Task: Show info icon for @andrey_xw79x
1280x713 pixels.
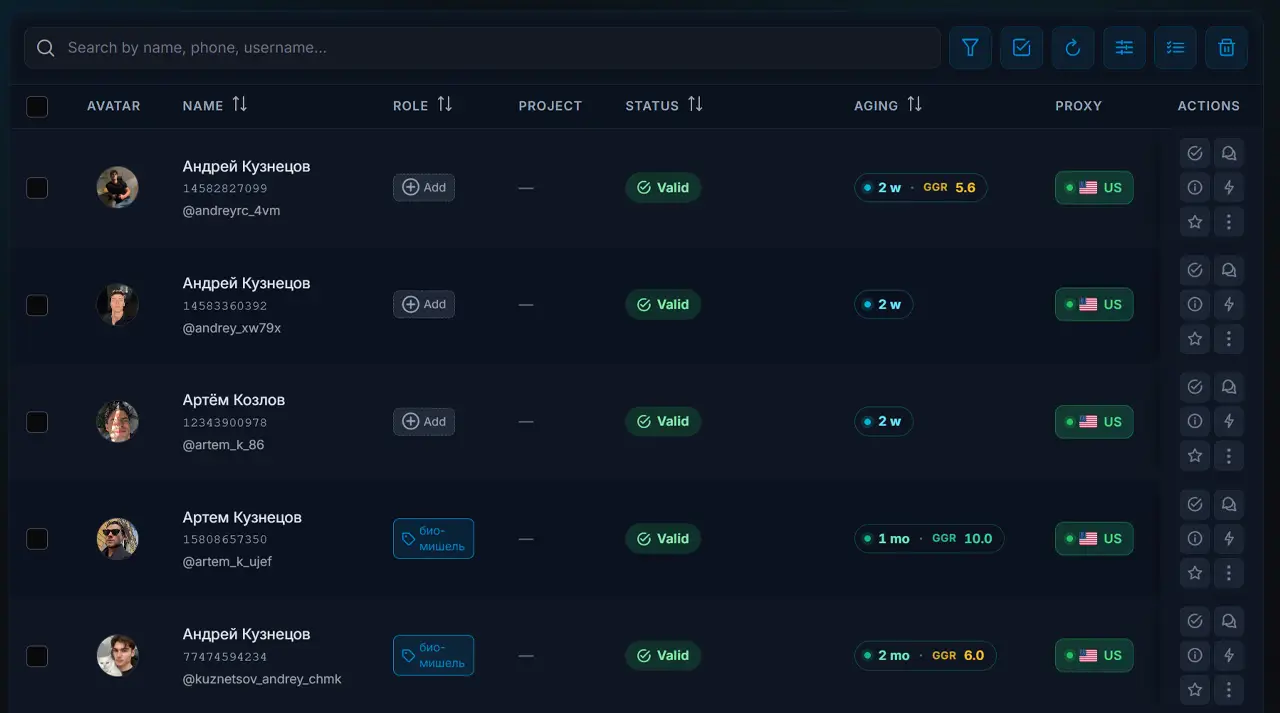Action: 1194,304
